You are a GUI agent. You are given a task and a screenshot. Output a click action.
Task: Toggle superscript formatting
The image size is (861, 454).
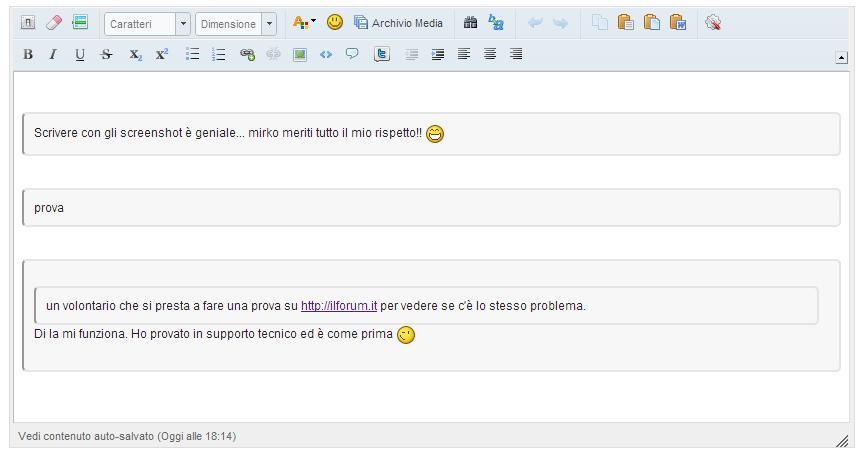[161, 54]
